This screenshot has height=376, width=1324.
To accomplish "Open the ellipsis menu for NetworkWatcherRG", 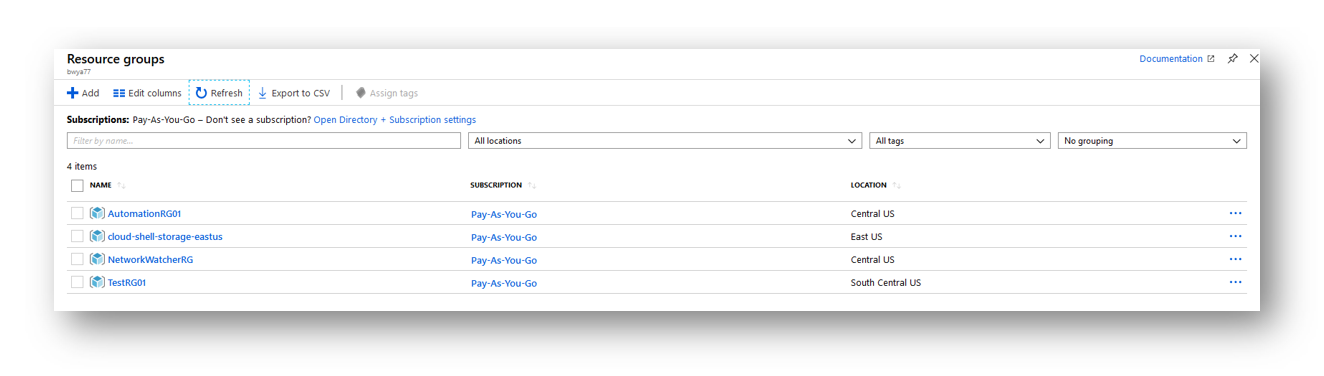I will pos(1235,259).
